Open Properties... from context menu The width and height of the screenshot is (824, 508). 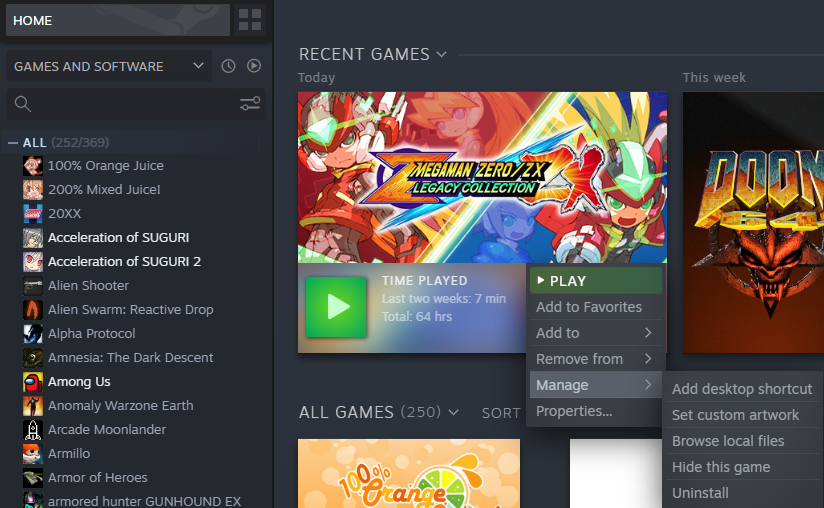595,411
